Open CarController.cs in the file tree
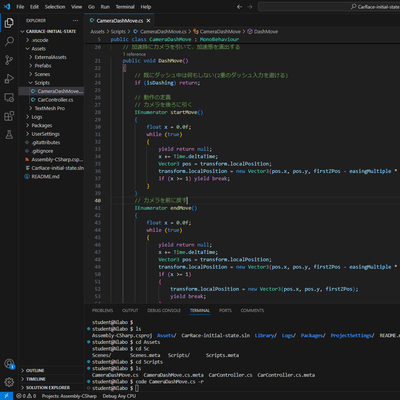400x400 pixels. tap(51, 100)
